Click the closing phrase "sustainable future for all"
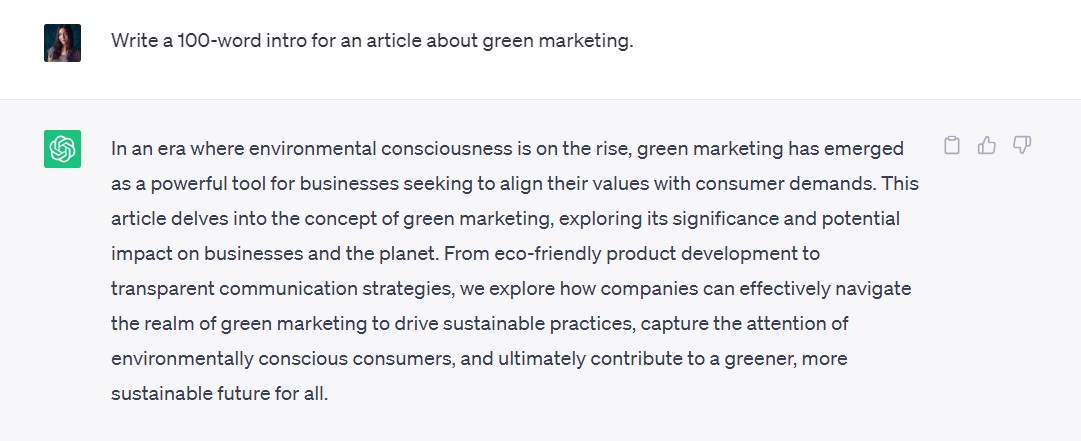Viewport: 1081px width, 441px height. coord(219,394)
